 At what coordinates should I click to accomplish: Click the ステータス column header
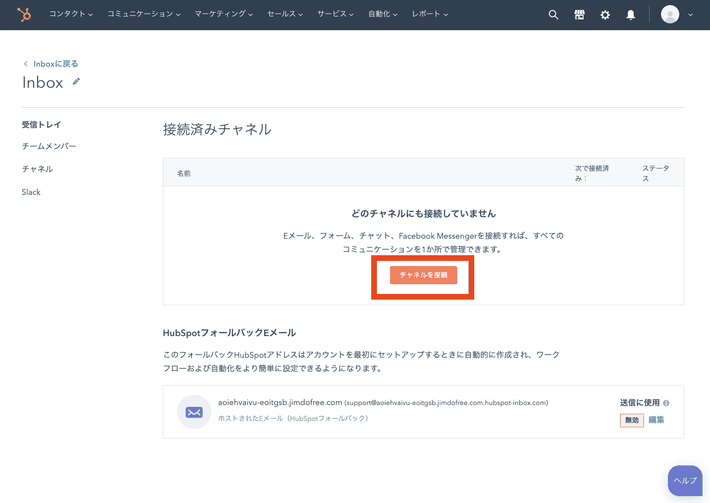pos(655,173)
